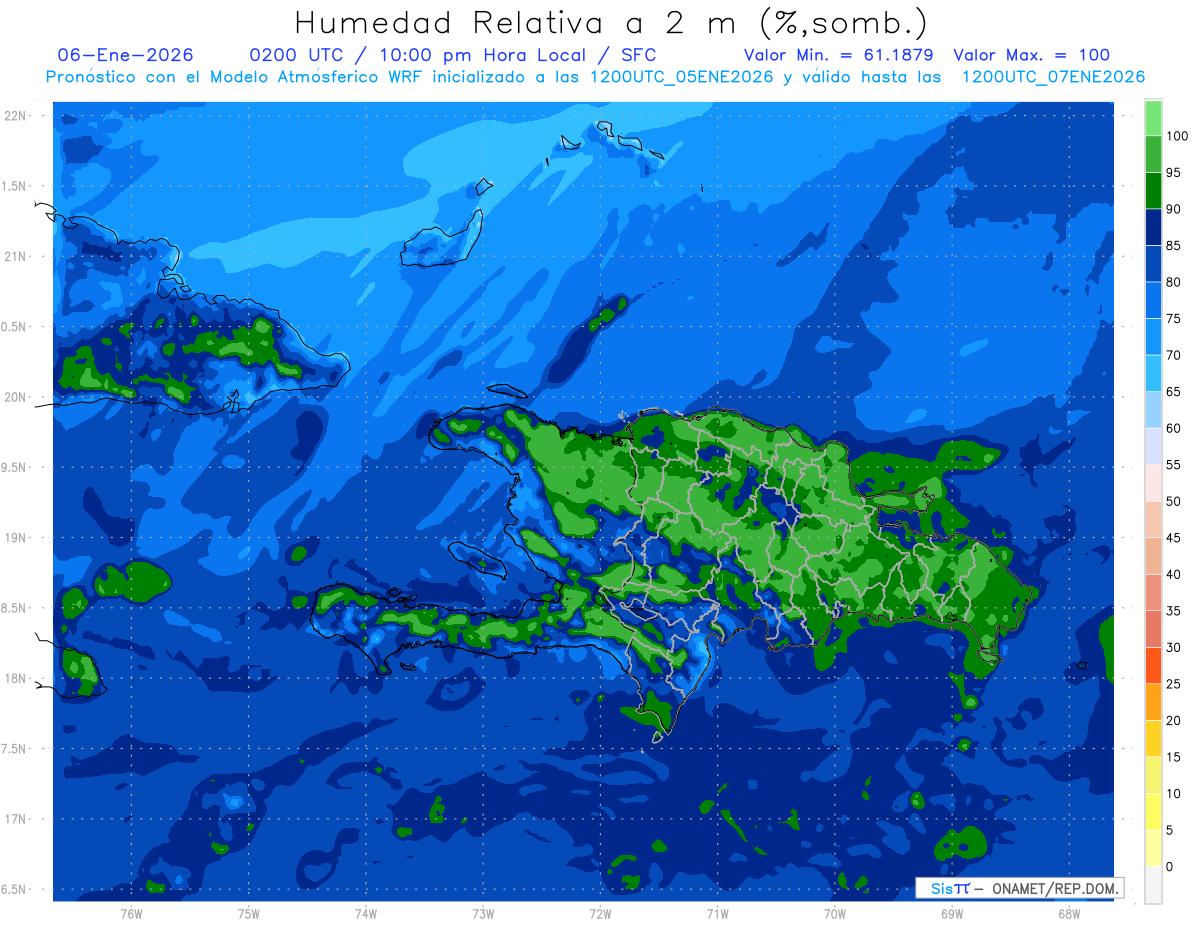This screenshot has height=927, width=1200.
Task: Select the "20N" latitude label
Action: point(14,397)
